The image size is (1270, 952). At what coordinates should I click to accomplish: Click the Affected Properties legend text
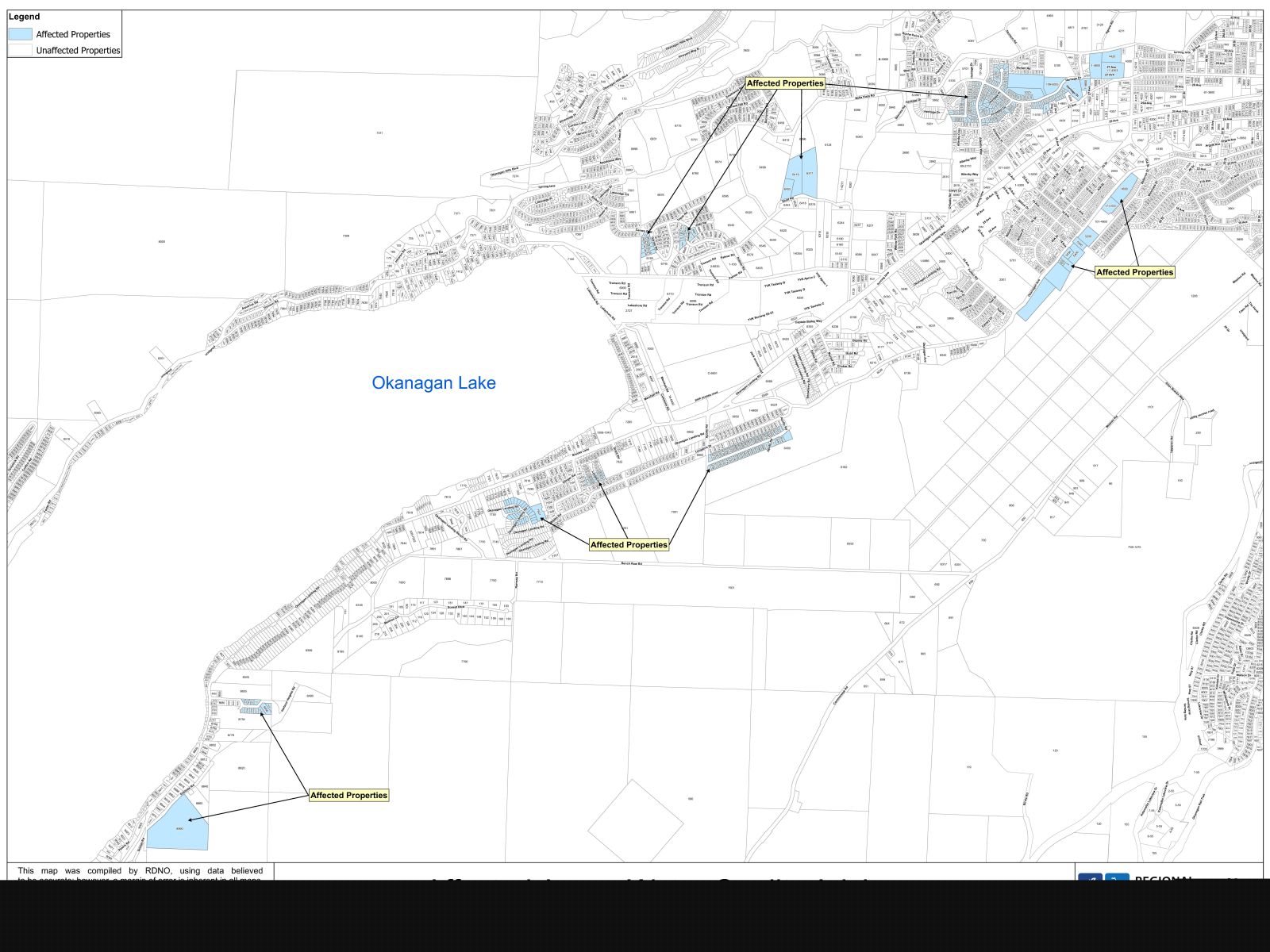(x=73, y=35)
